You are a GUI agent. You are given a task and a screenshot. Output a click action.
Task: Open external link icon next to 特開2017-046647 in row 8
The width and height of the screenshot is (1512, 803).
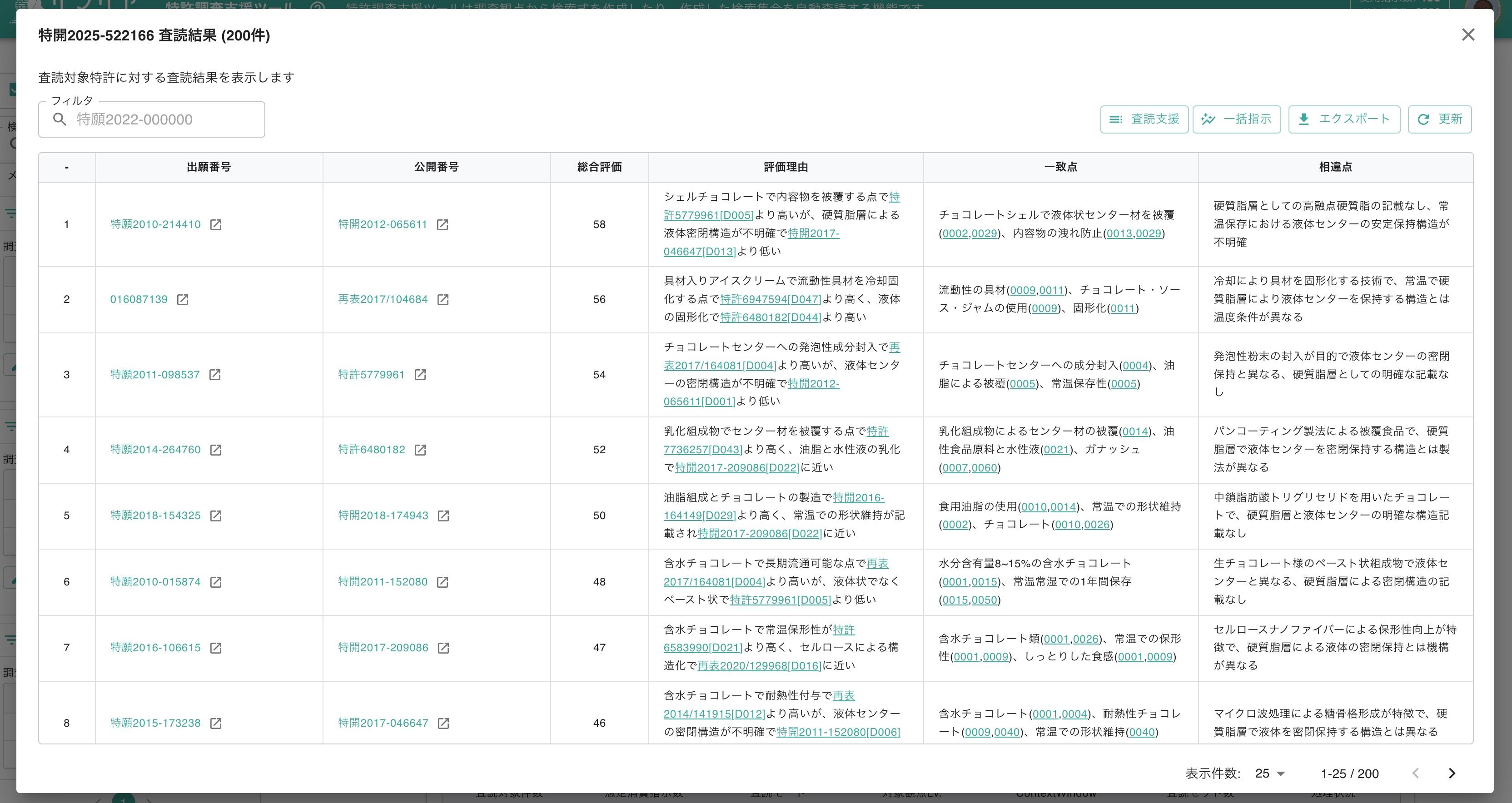tap(444, 723)
